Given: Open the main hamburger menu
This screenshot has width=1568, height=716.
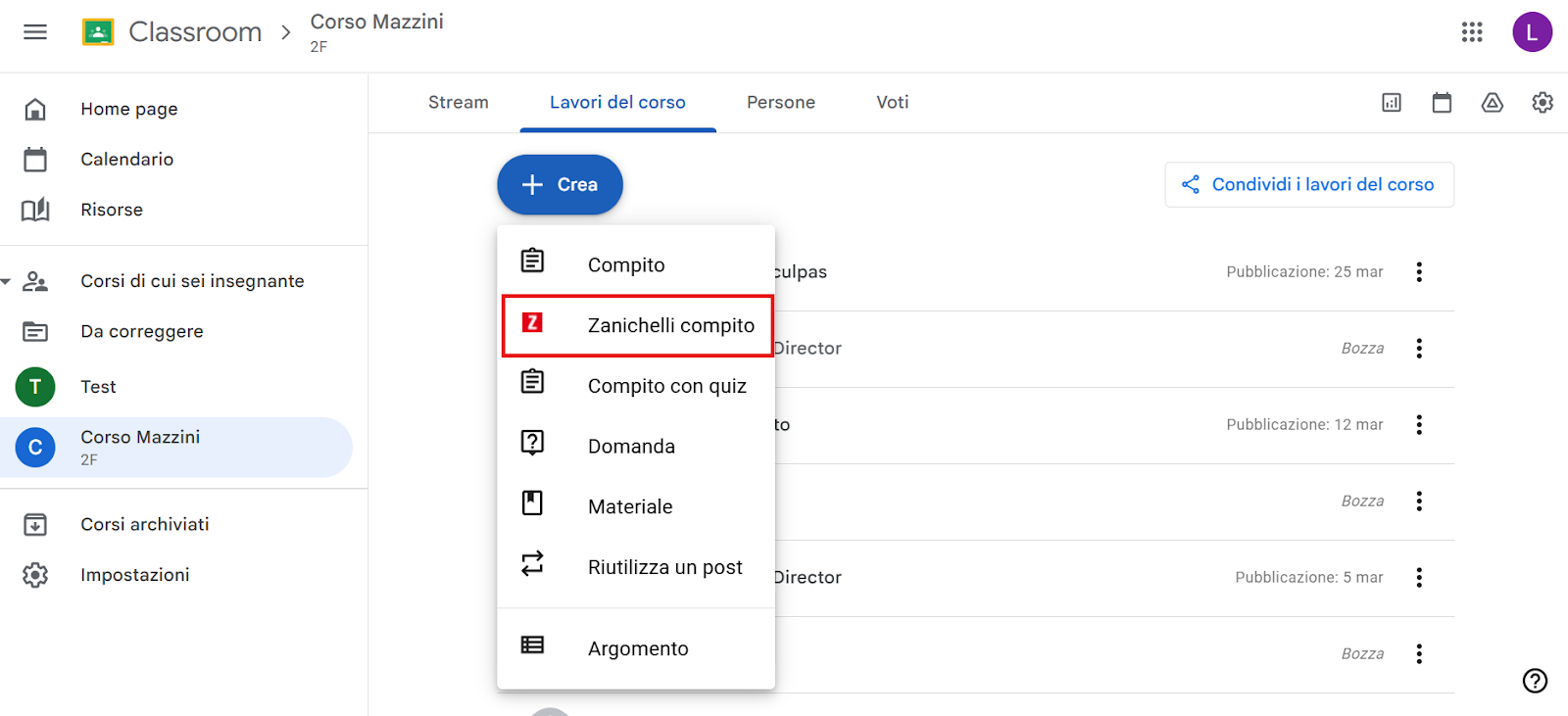Looking at the screenshot, I should pyautogui.click(x=35, y=32).
